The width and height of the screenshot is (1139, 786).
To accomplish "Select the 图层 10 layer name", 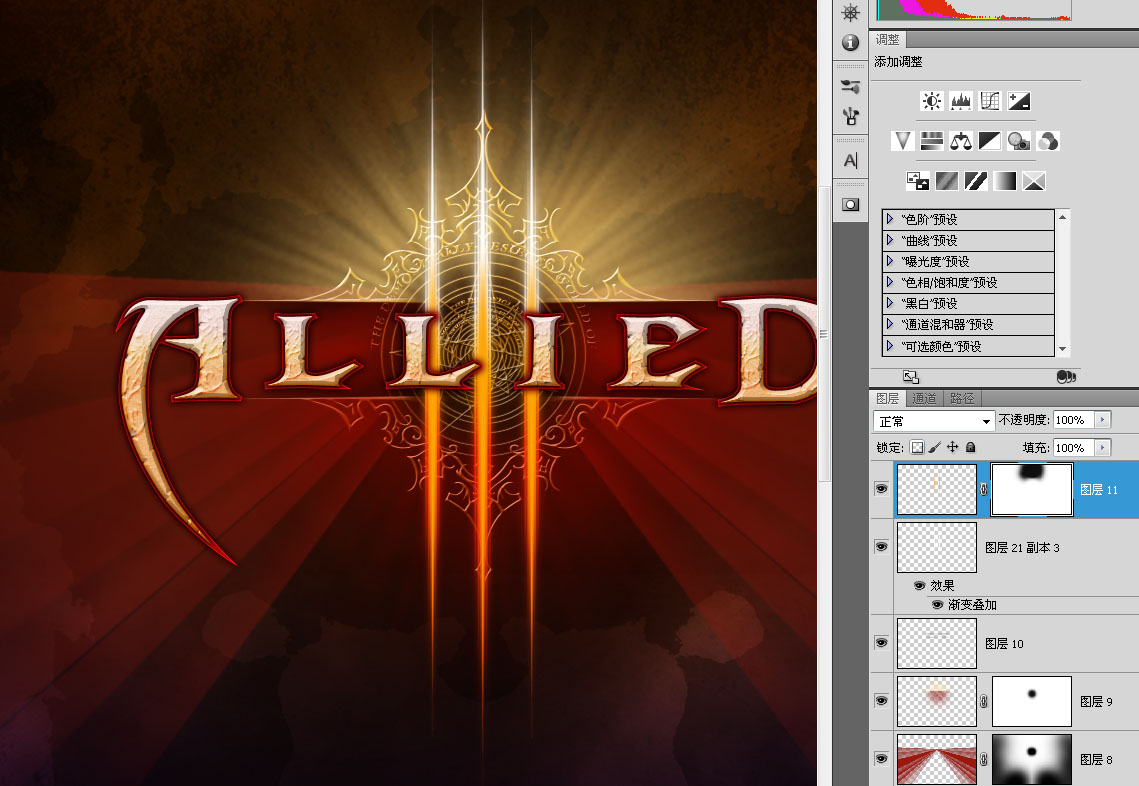I will pyautogui.click(x=1004, y=644).
